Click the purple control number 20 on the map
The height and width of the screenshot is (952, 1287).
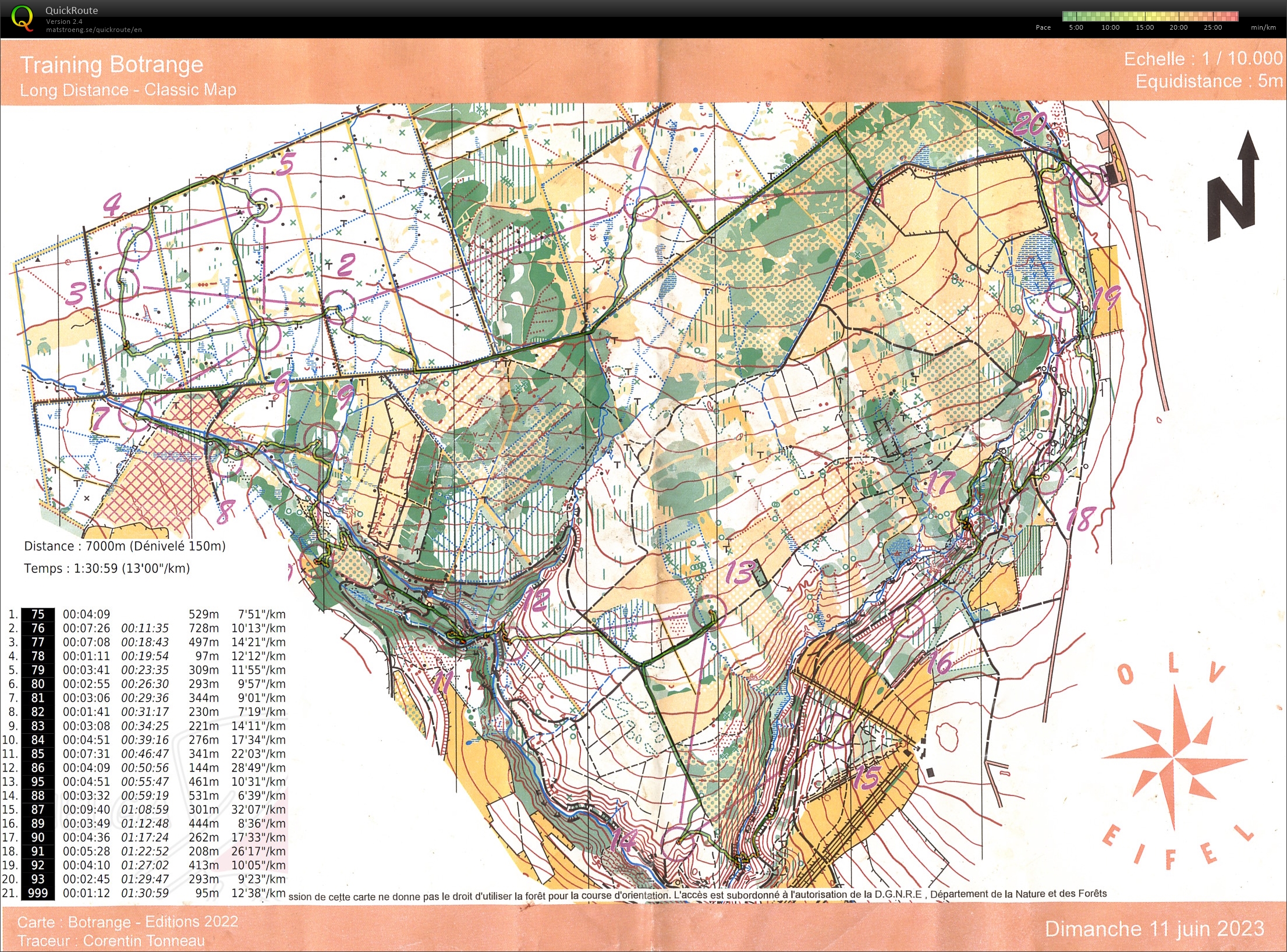1030,123
